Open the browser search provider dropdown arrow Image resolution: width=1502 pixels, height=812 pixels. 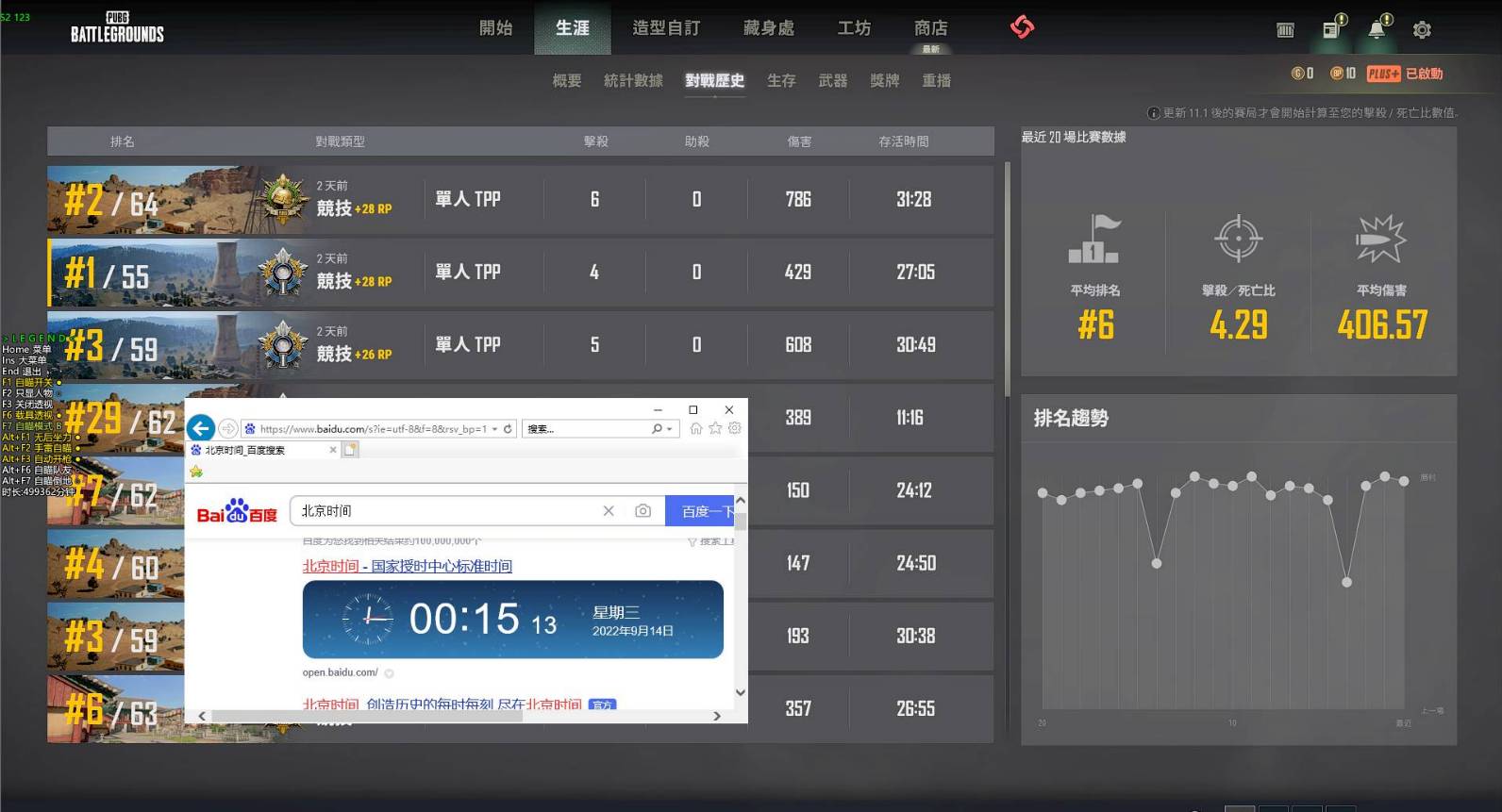(x=669, y=429)
